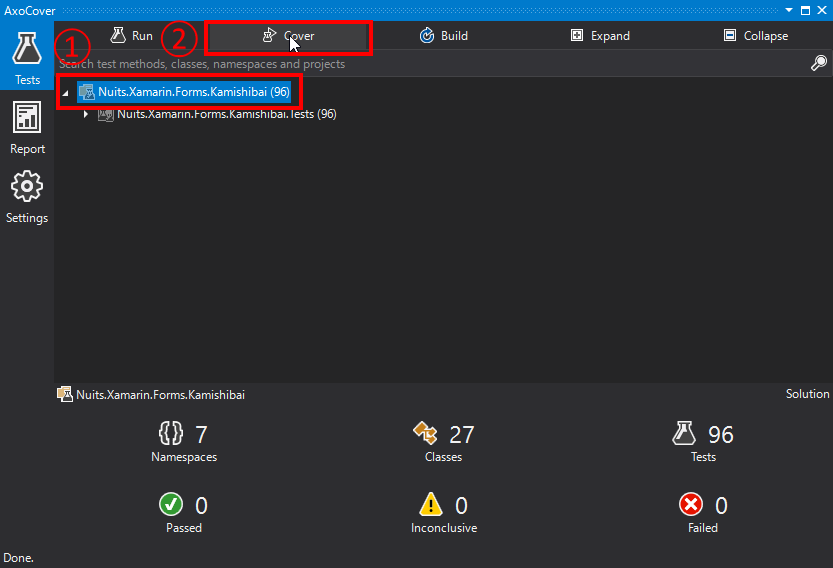The width and height of the screenshot is (833, 568).
Task: Open the Tests tab in sidebar
Action: click(x=27, y=57)
